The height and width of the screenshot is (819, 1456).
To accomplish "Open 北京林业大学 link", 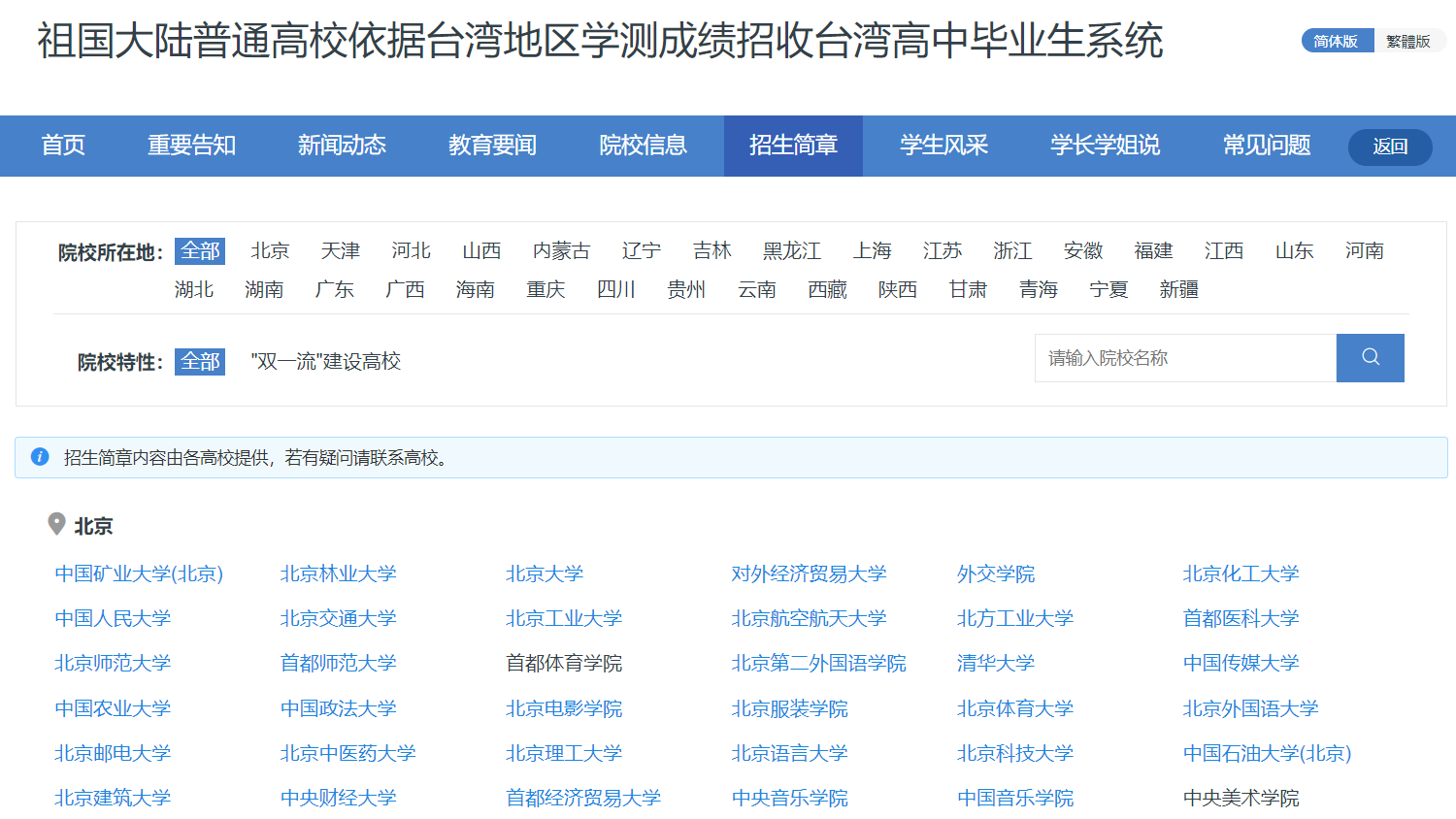I will point(339,574).
